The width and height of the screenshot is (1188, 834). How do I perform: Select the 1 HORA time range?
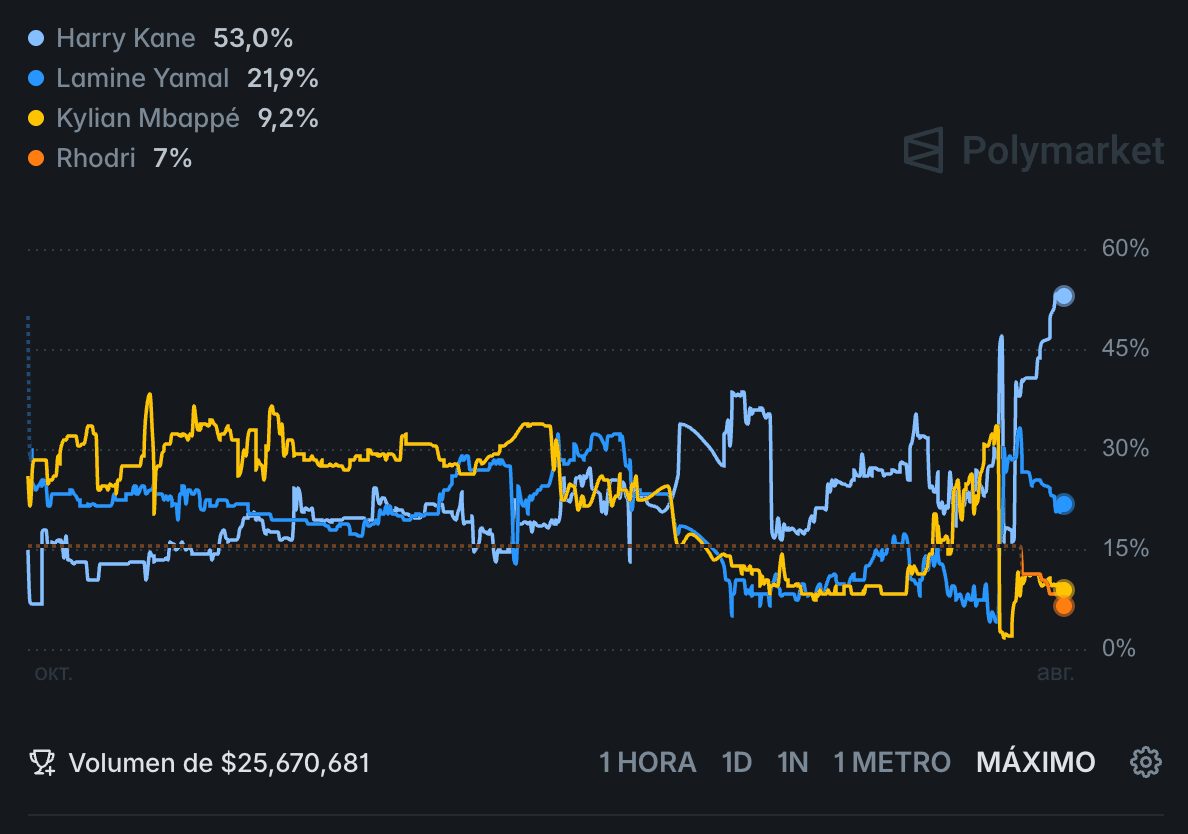(x=647, y=763)
